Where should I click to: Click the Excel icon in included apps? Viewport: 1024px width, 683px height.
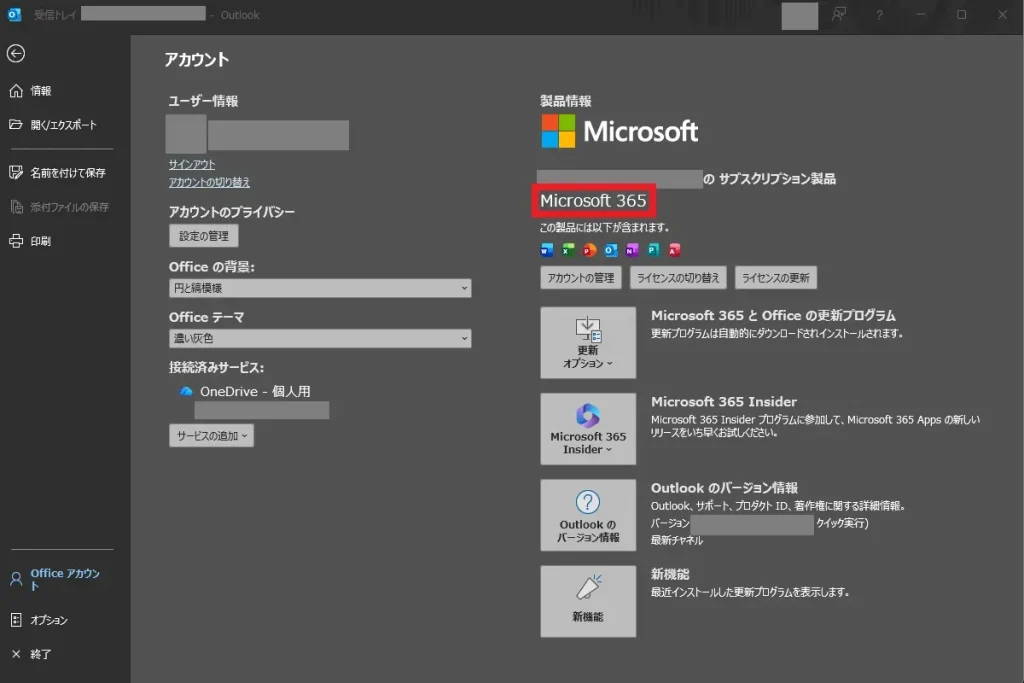568,249
